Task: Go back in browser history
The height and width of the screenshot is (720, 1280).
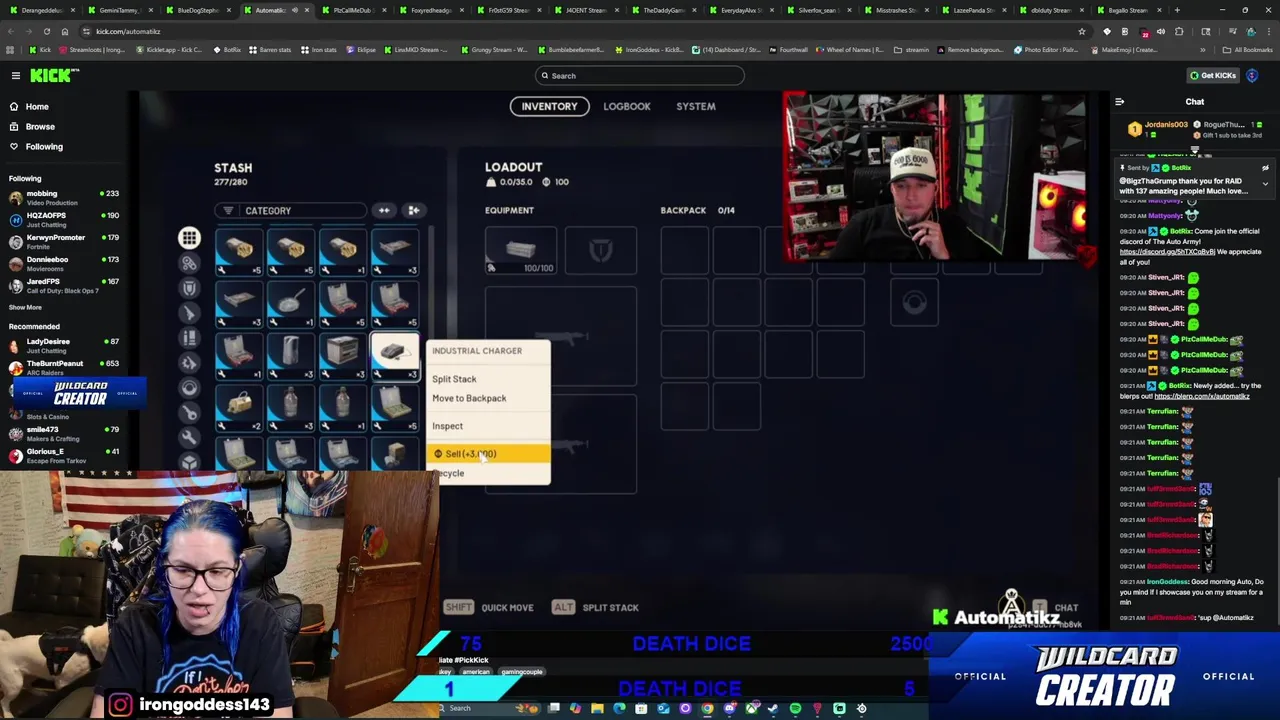Action: (x=10, y=31)
